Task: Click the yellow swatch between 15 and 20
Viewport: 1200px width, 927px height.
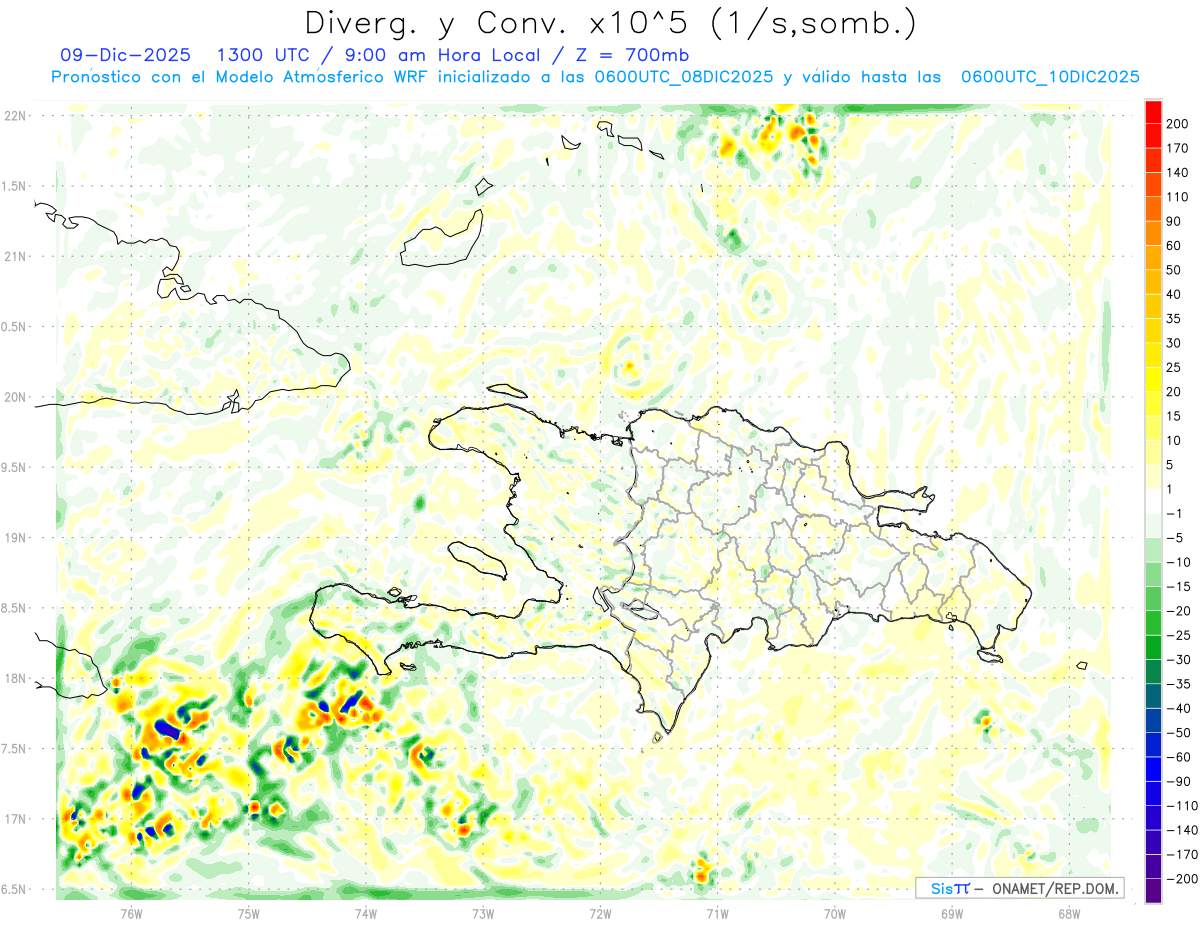Action: point(1153,404)
